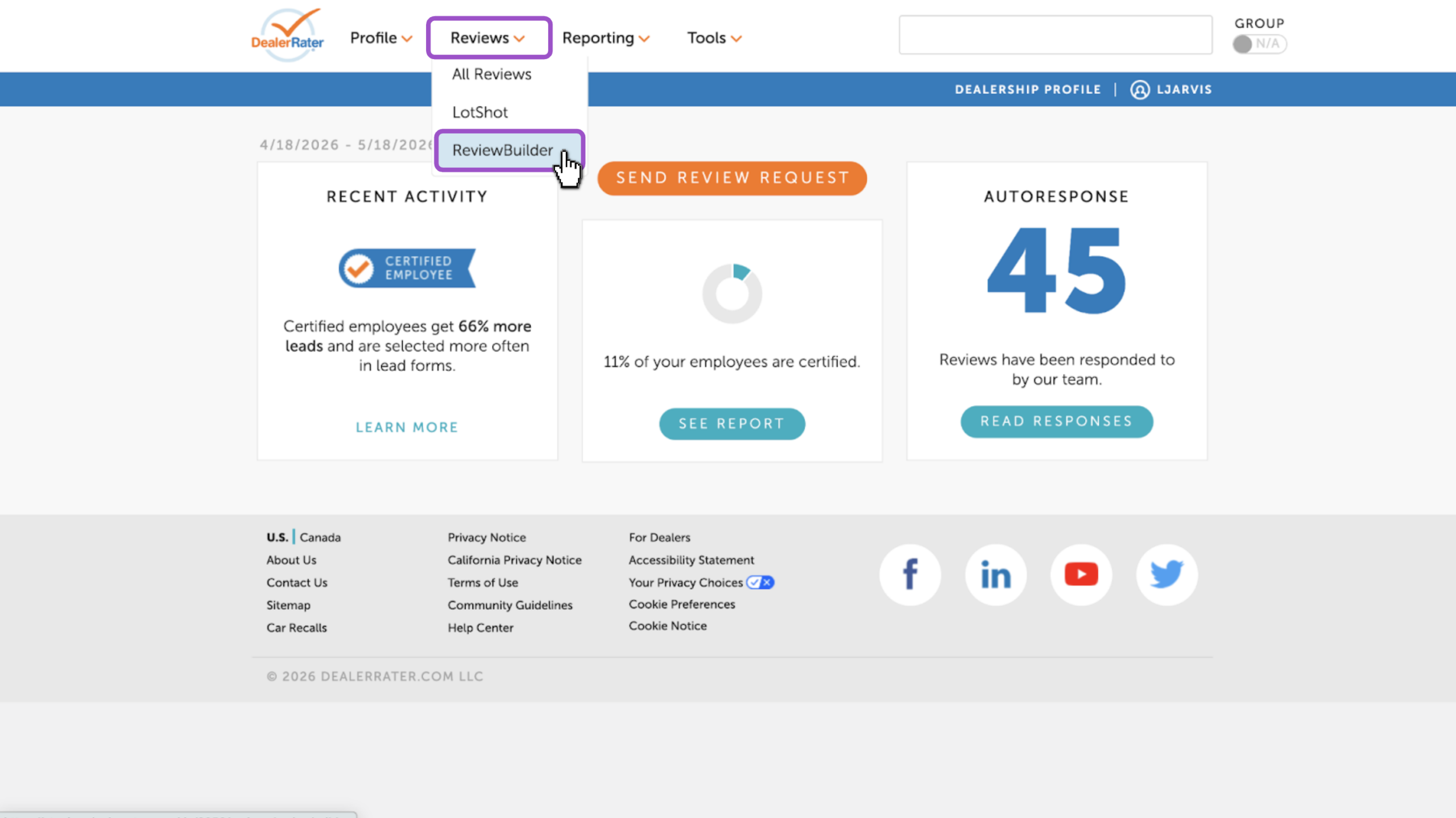Open the YouTube social icon

(1081, 575)
